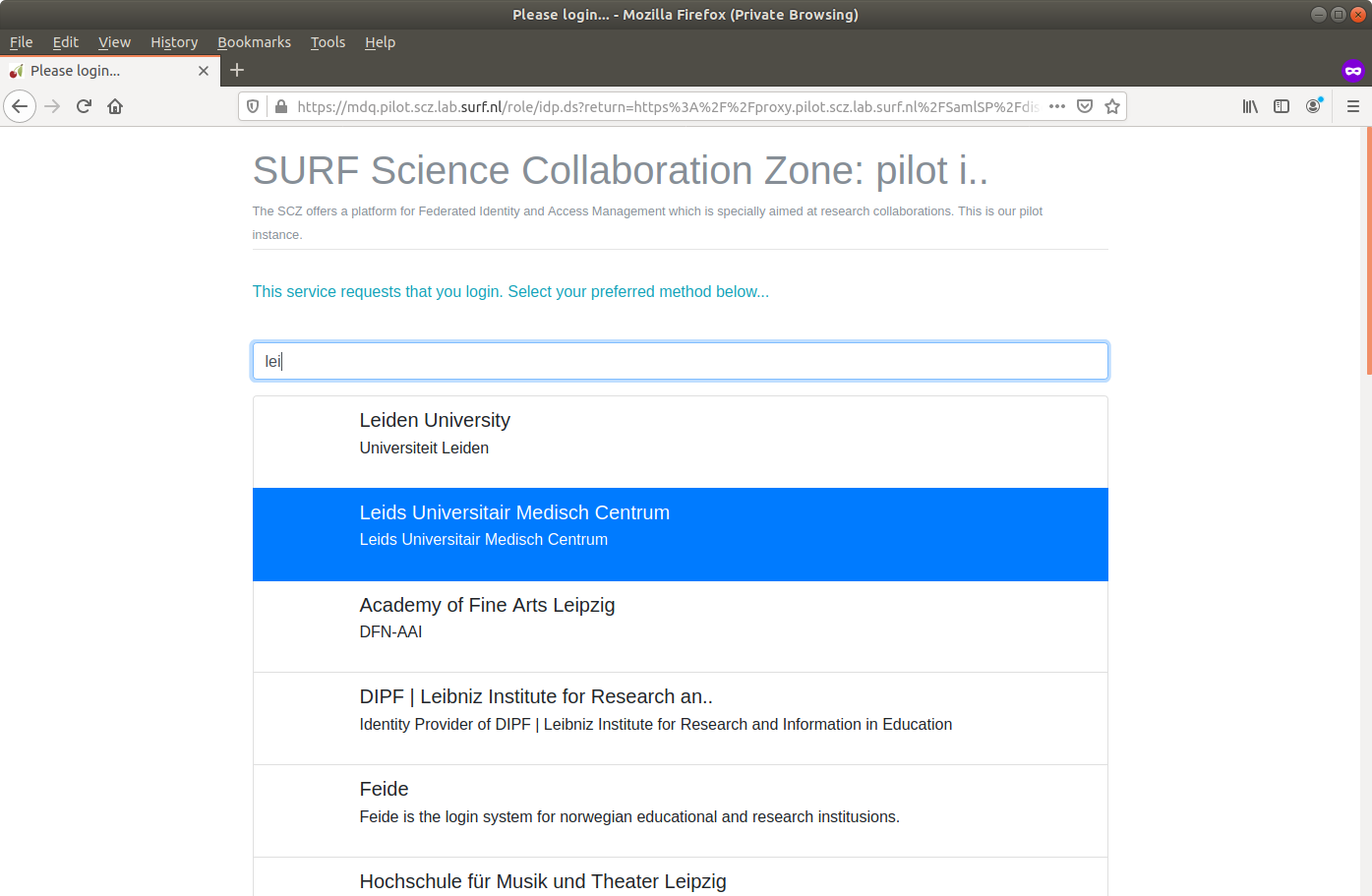Choose Academy of Fine Arts Leipzig
Viewport: 1372px width, 896px height.
coord(681,627)
